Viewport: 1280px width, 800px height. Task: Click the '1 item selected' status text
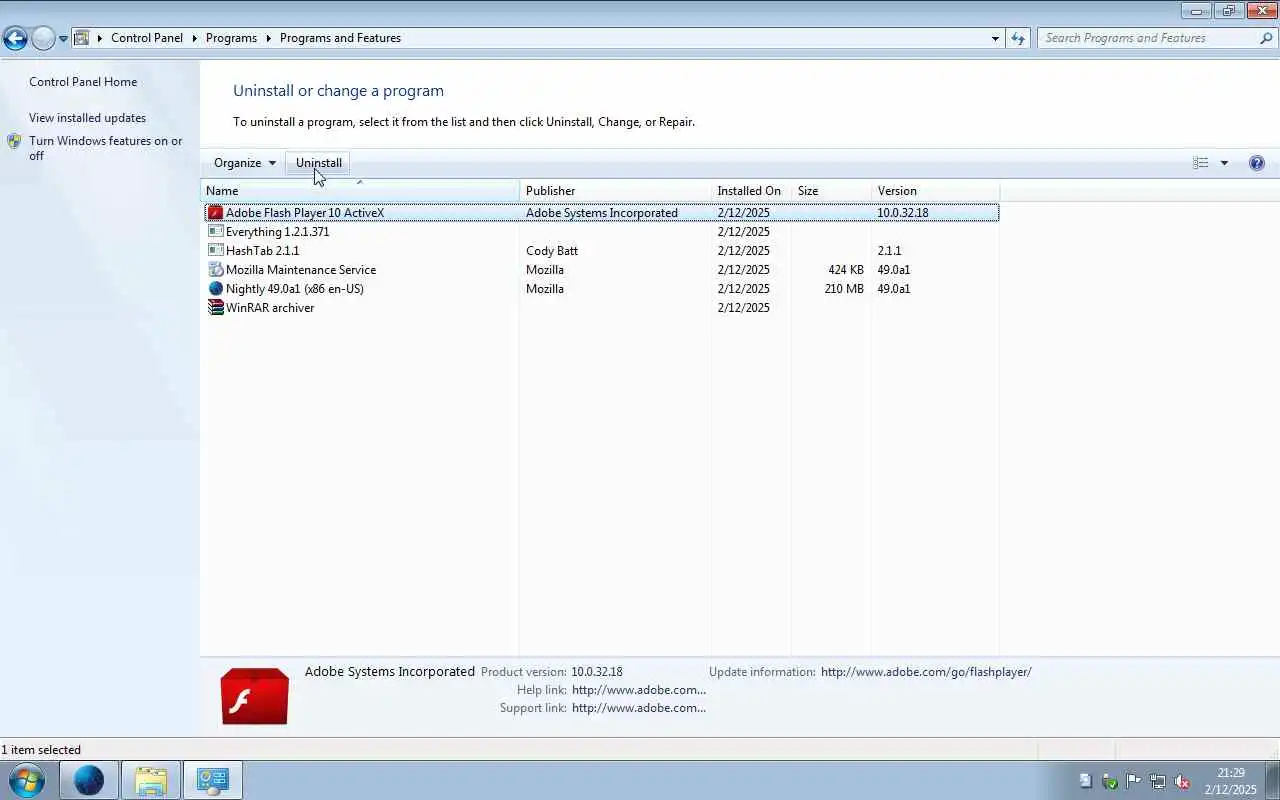click(41, 750)
